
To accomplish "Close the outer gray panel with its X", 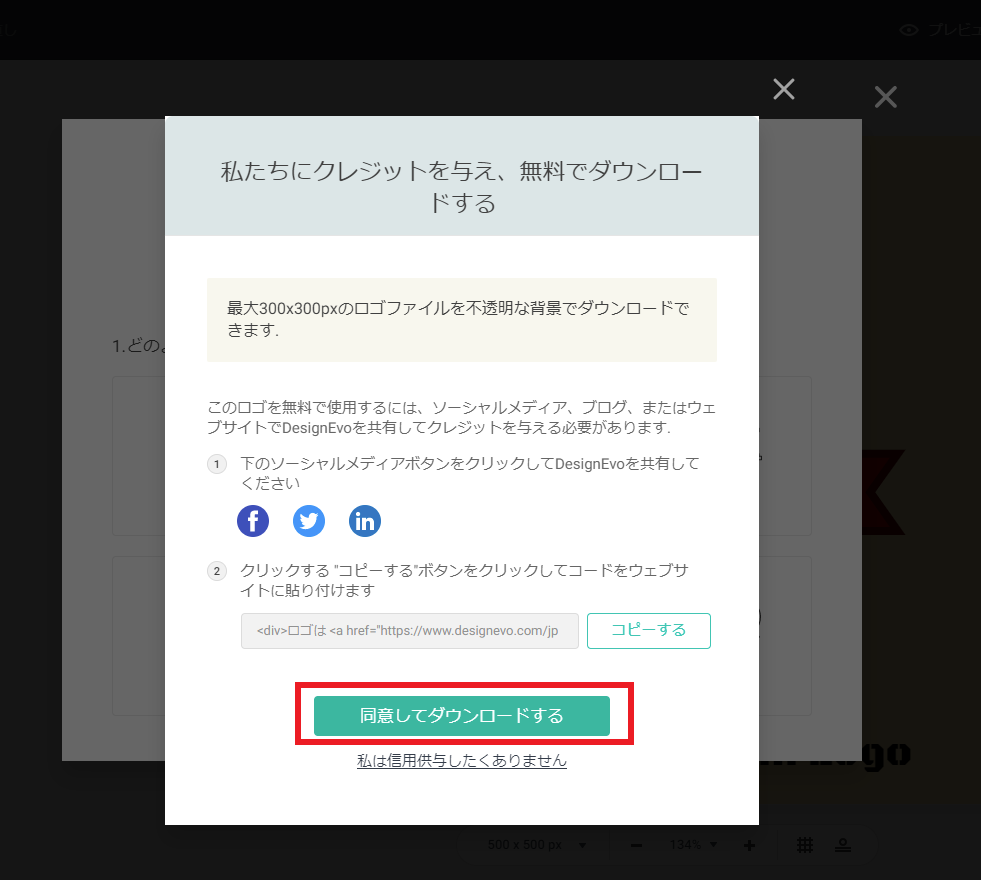I will [x=886, y=97].
